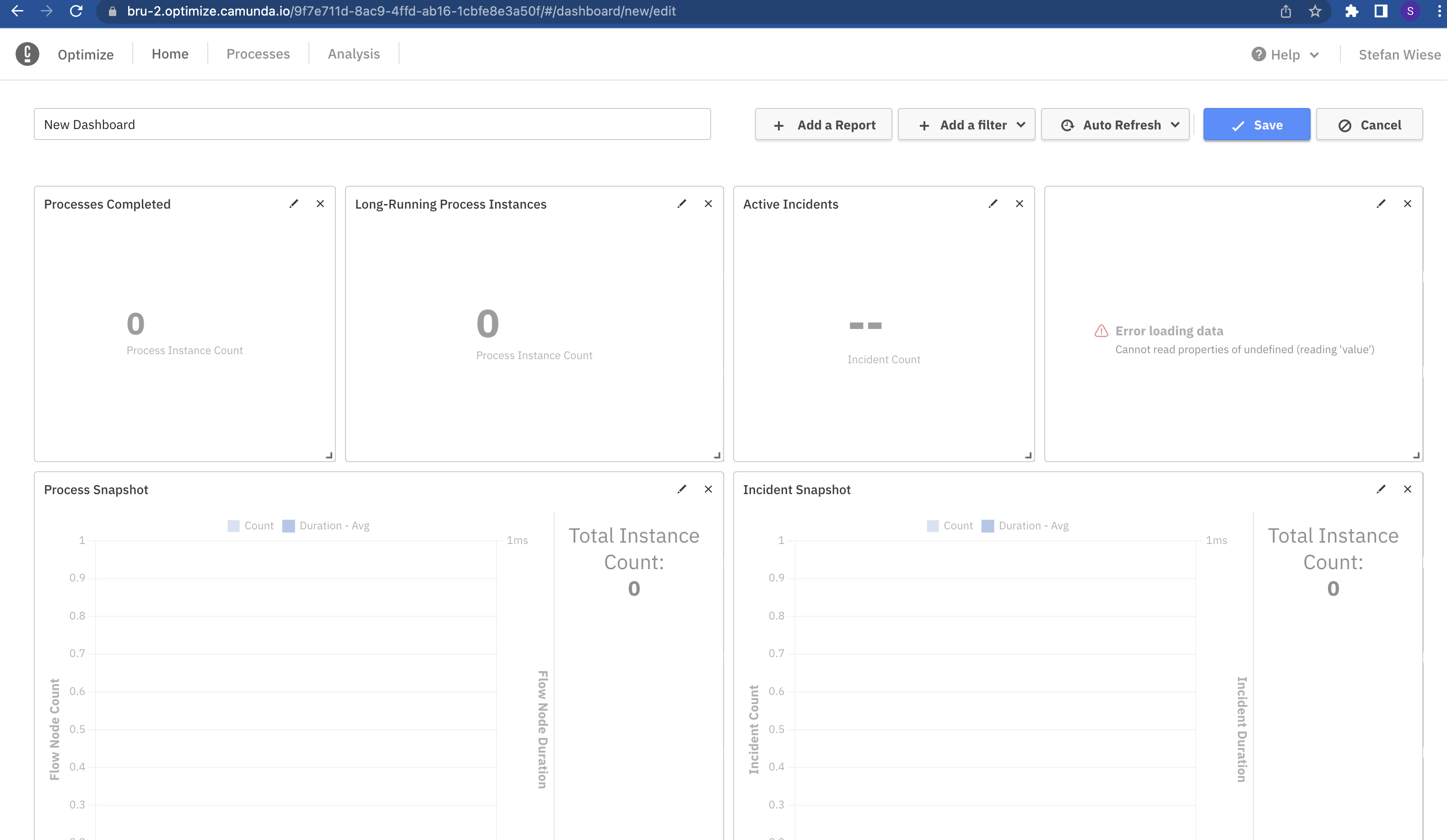Viewport: 1447px width, 840px height.
Task: Open browser extensions puzzle icon
Action: coord(1351,11)
